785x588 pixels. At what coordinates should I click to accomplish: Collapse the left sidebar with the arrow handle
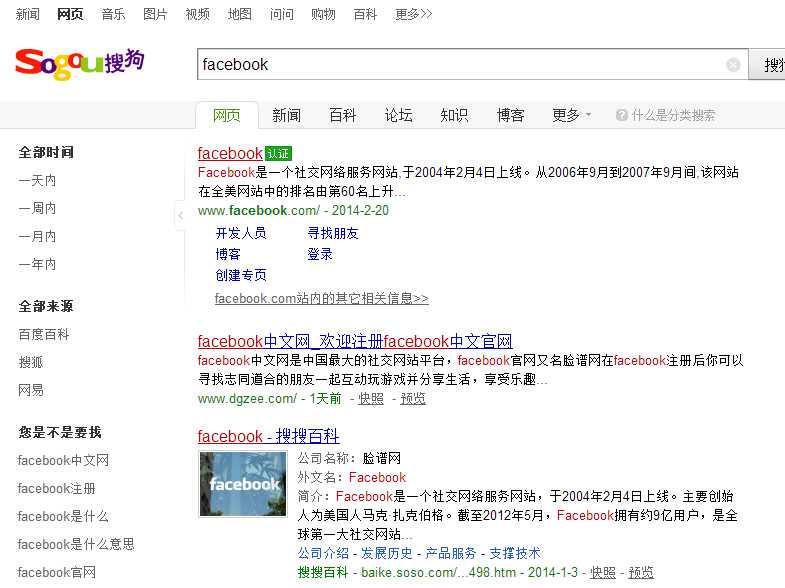pos(180,216)
